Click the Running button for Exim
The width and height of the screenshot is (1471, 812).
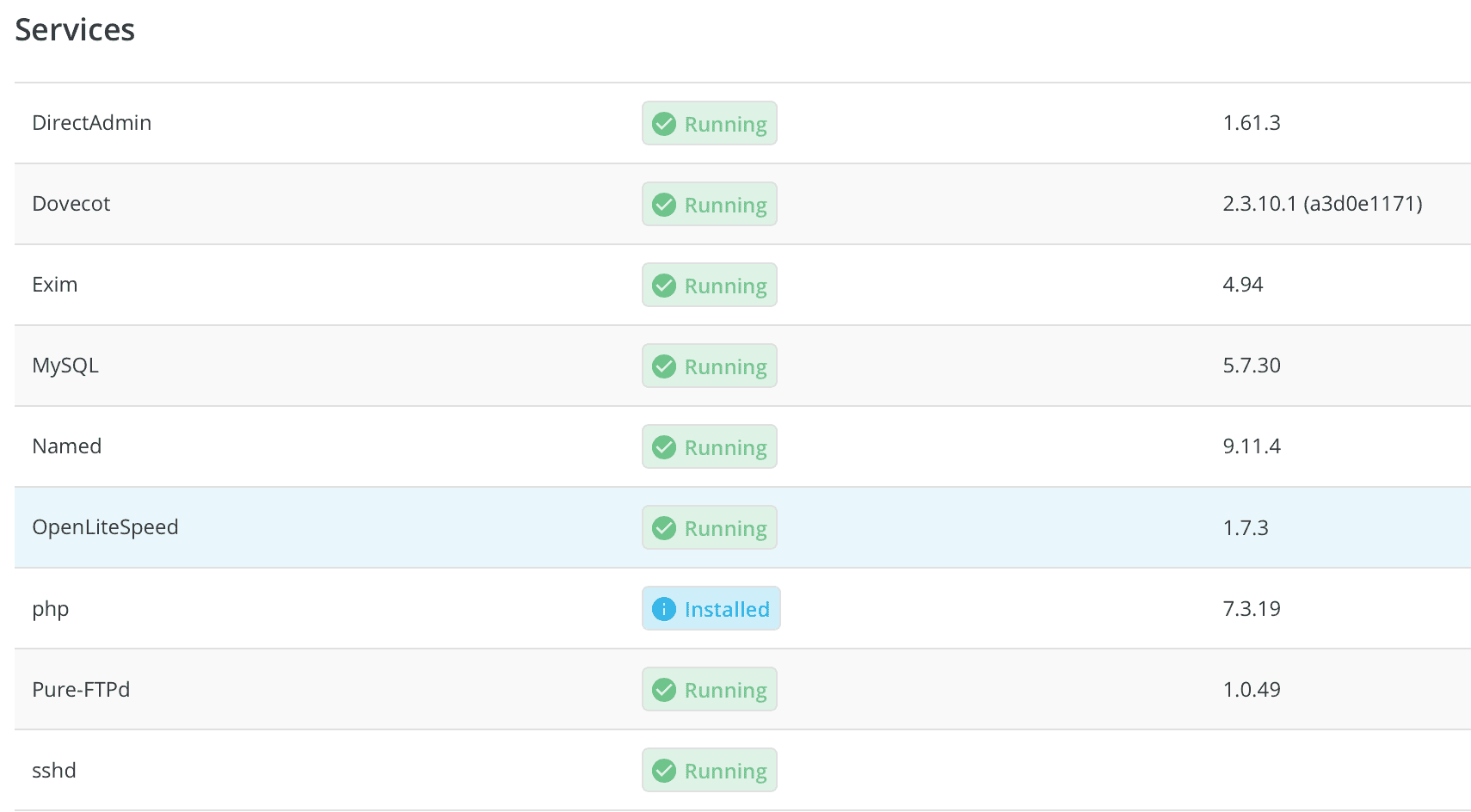click(709, 285)
